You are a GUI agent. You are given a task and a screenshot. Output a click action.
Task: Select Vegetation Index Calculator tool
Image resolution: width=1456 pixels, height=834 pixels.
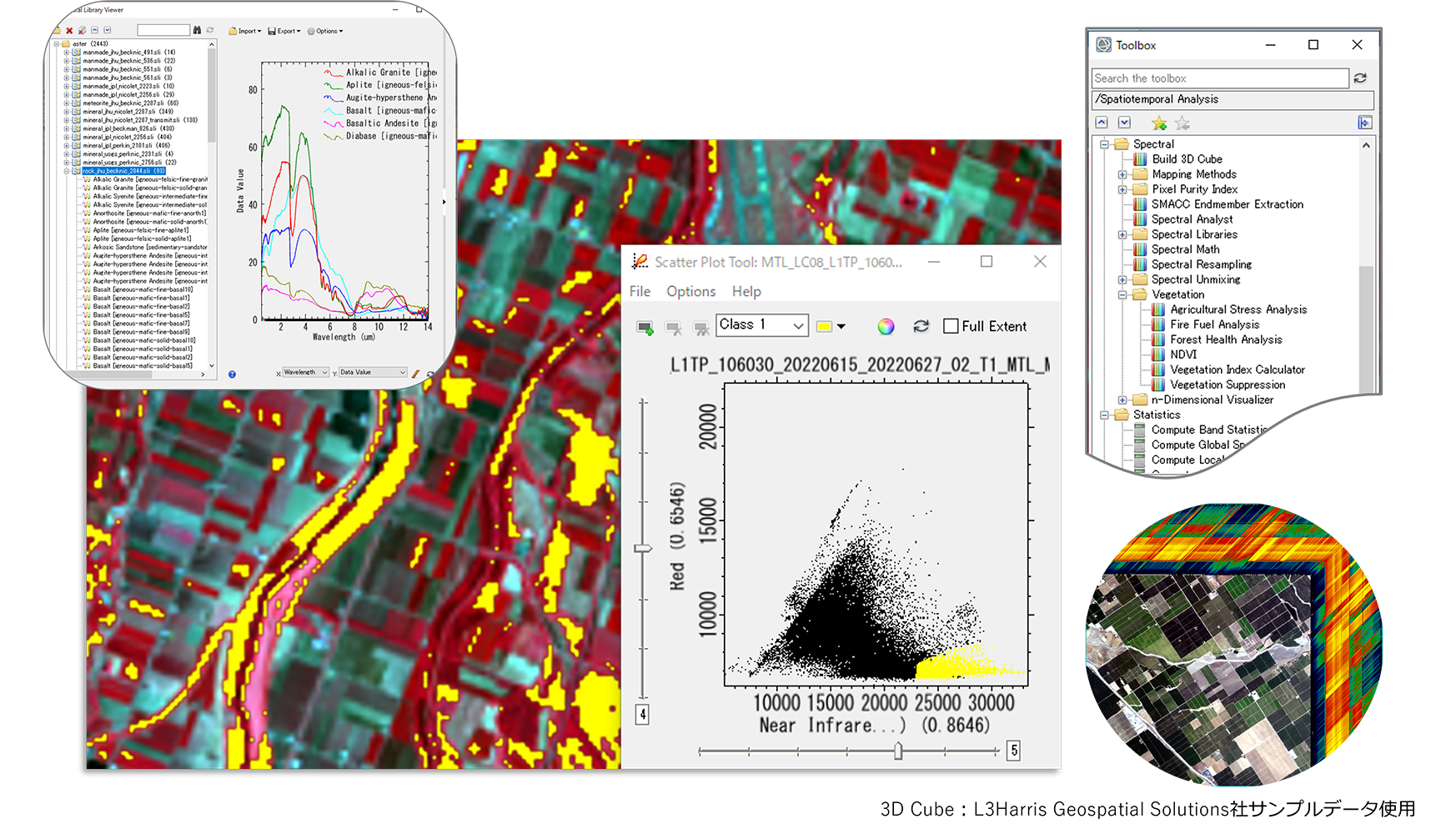[1237, 369]
